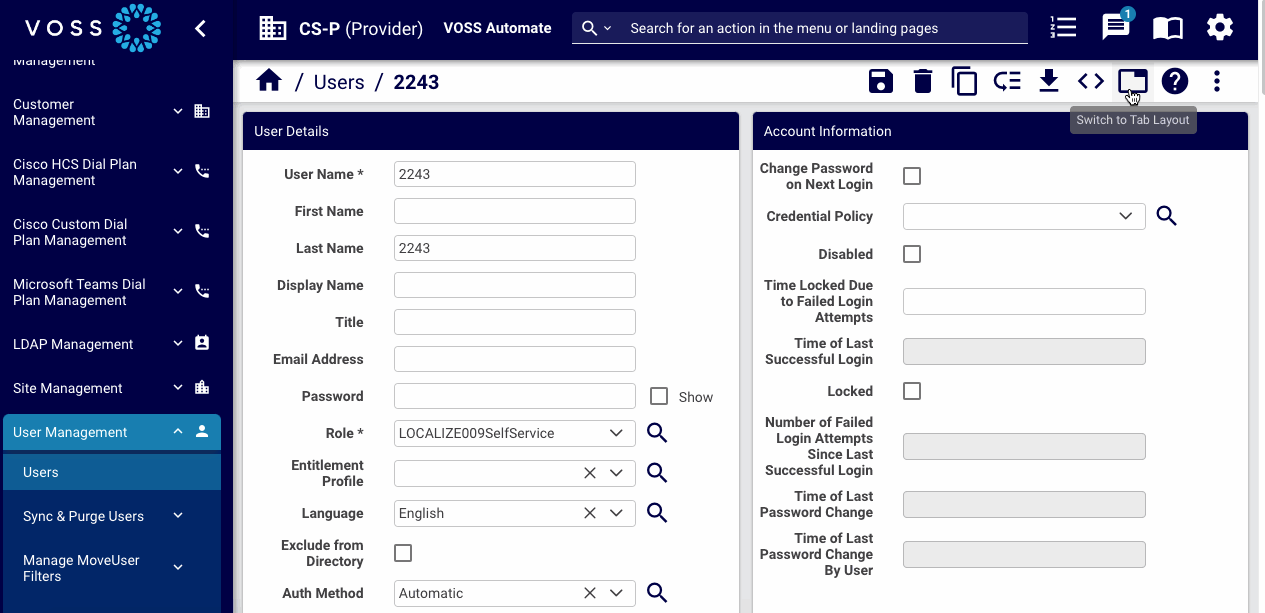Click the Delete trash can icon
Image resolution: width=1265 pixels, height=613 pixels.
coord(922,81)
